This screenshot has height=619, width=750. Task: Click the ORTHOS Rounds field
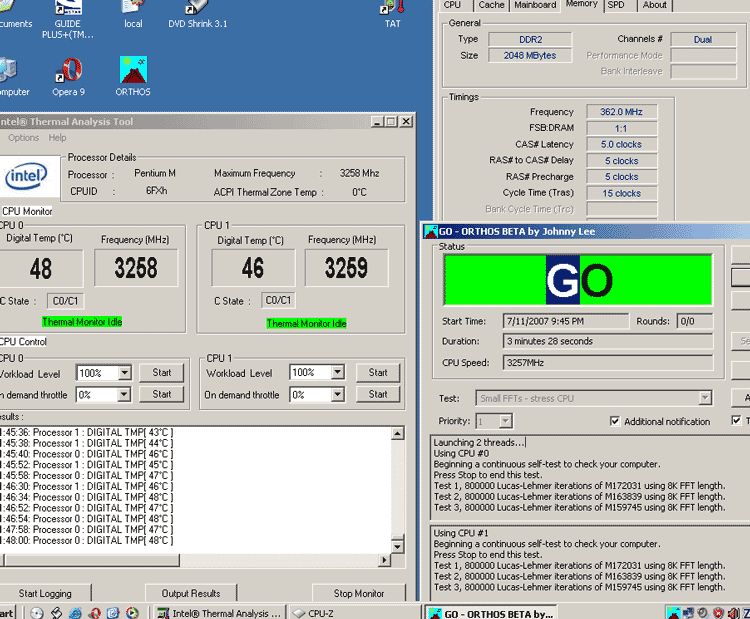(695, 321)
